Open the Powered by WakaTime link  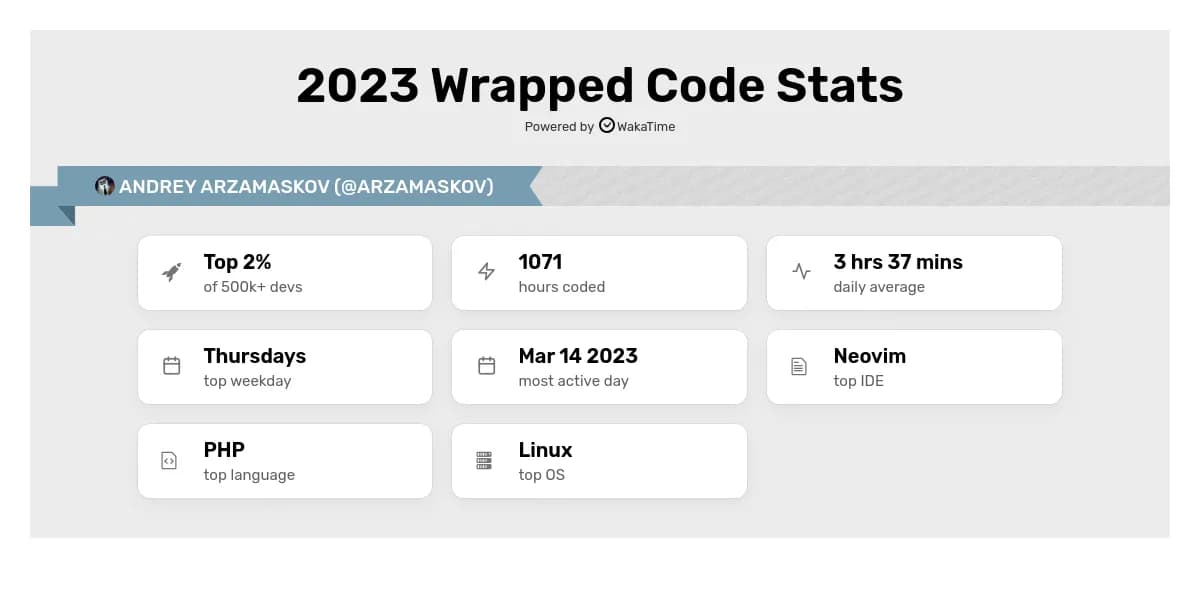(600, 127)
